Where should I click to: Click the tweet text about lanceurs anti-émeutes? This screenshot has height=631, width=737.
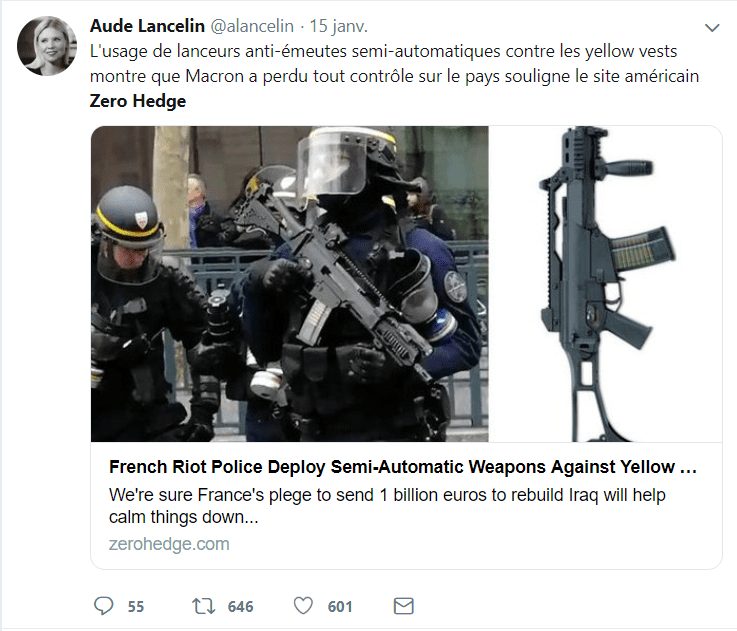pyautogui.click(x=384, y=51)
